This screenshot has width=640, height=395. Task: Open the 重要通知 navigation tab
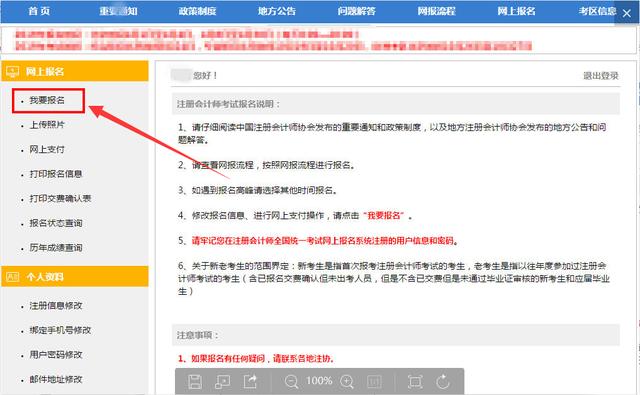coord(118,11)
